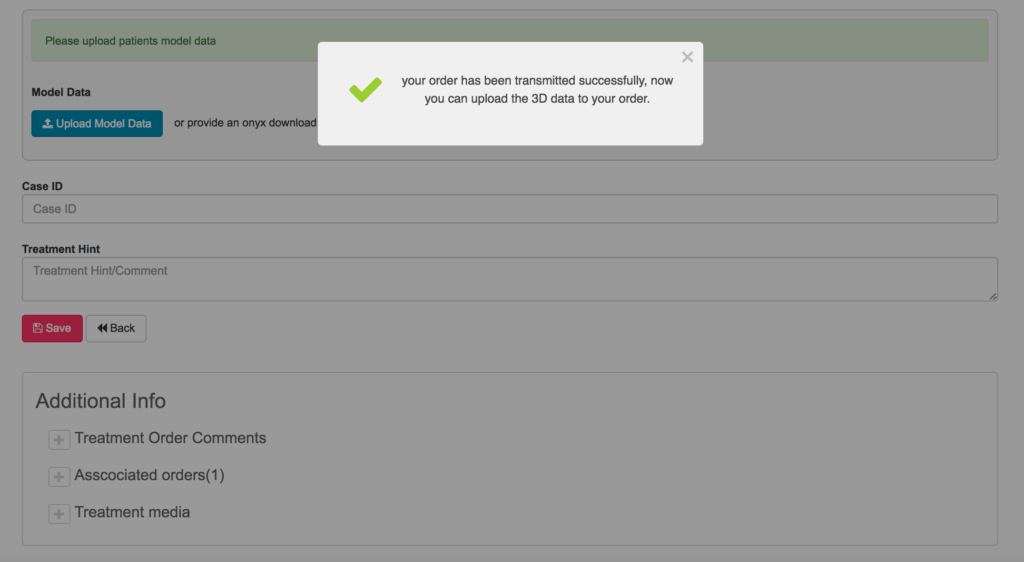
Task: Click the green checkmark icon in dialog
Action: [365, 90]
